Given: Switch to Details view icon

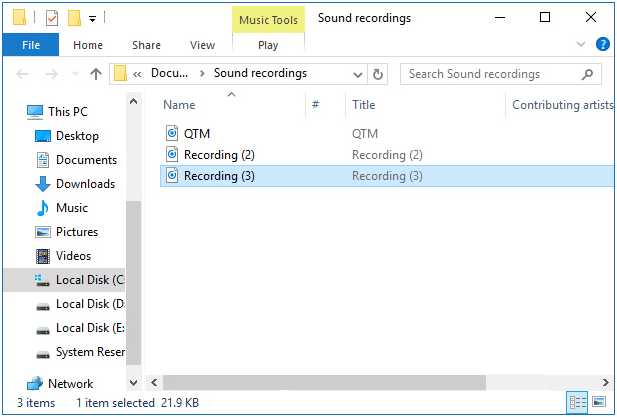Looking at the screenshot, I should click(x=577, y=402).
